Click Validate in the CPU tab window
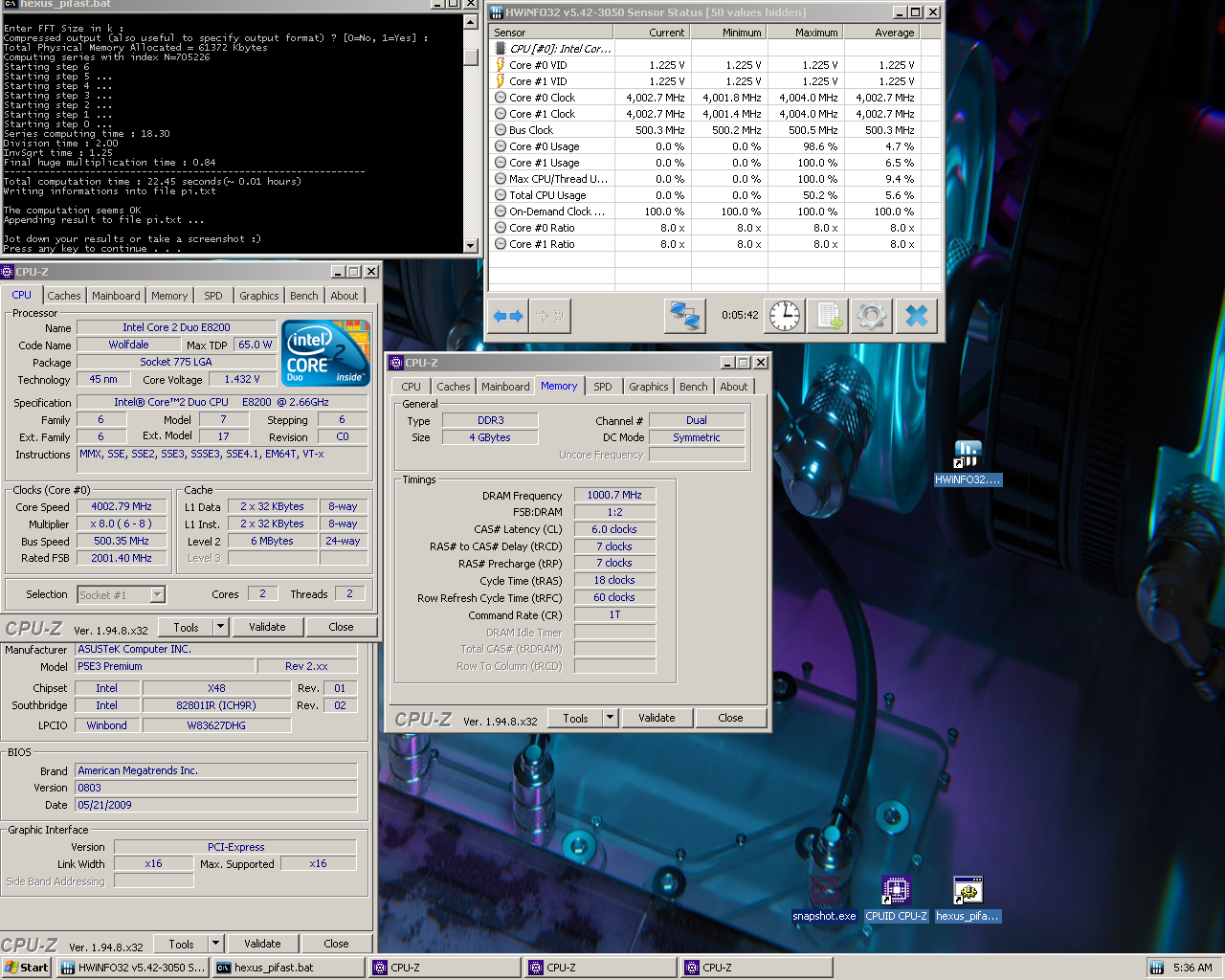 click(x=267, y=627)
